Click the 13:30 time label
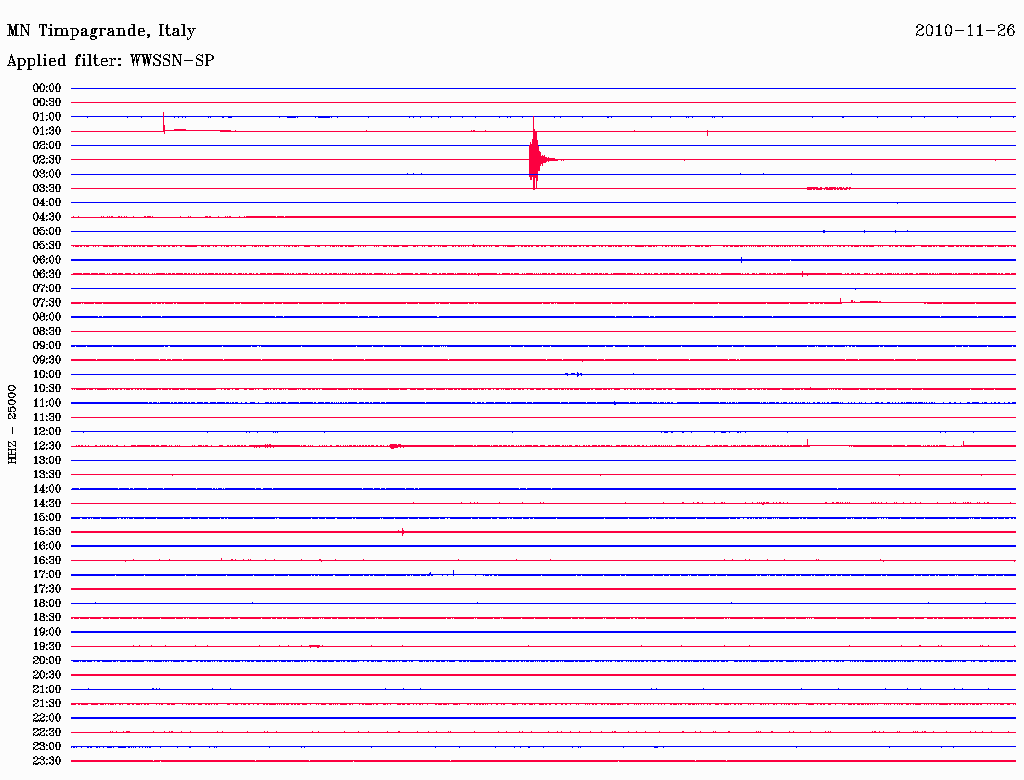 (46, 474)
